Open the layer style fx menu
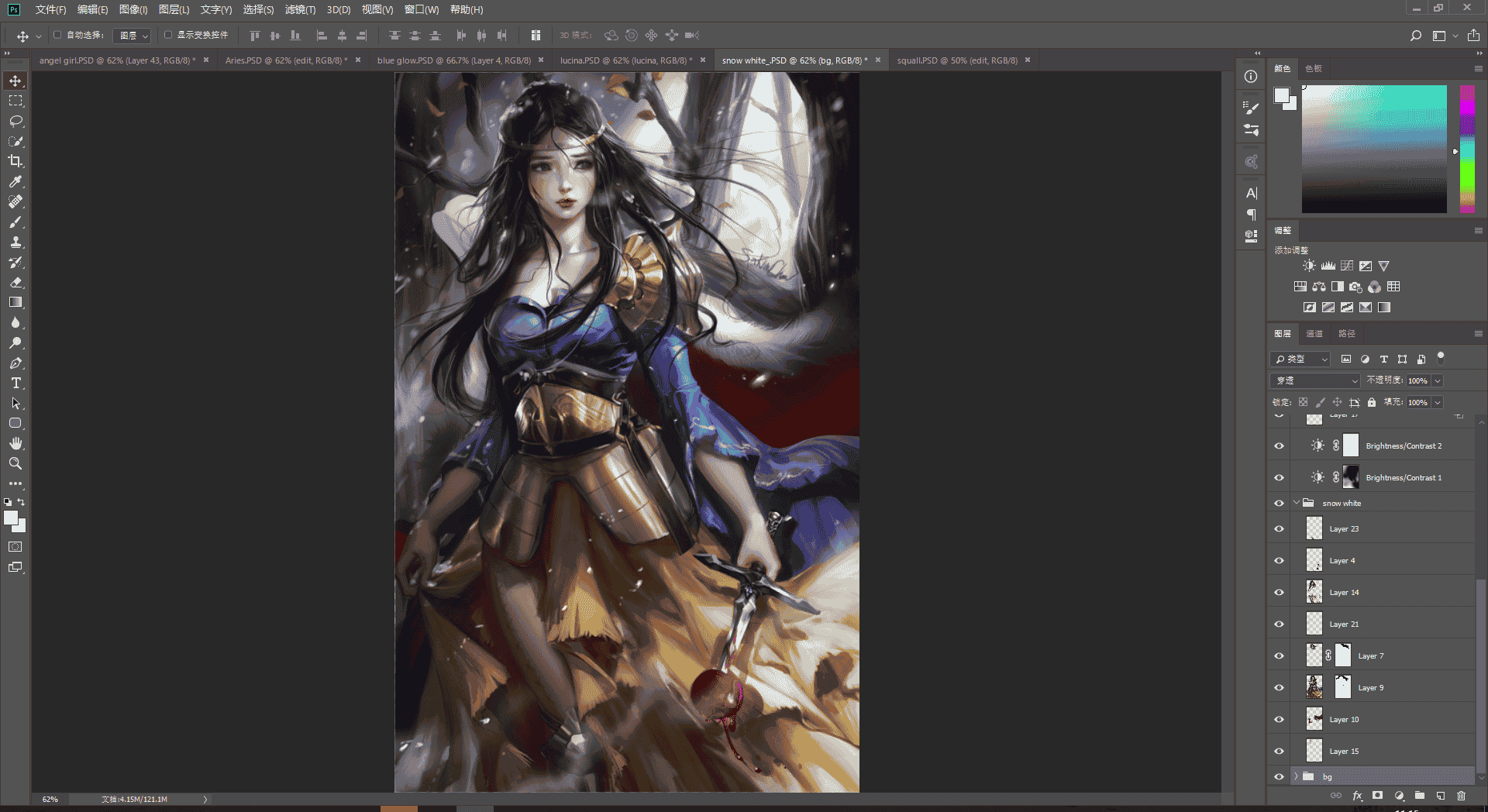The width and height of the screenshot is (1488, 812). [1357, 796]
